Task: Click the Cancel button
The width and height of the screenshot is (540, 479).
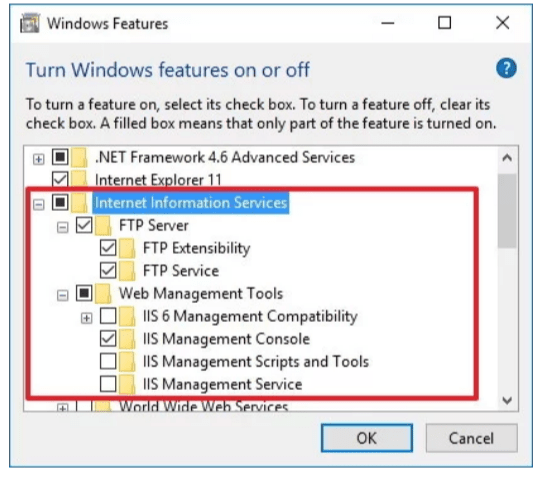Action: [x=471, y=438]
